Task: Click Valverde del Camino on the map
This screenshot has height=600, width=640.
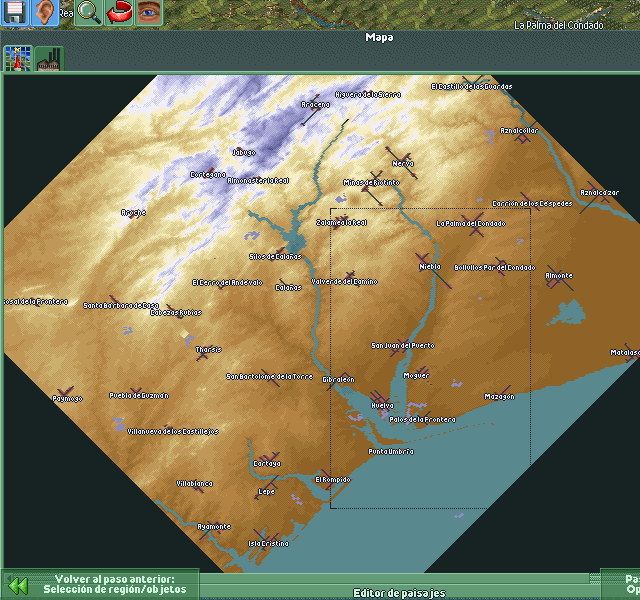Action: coord(344,281)
